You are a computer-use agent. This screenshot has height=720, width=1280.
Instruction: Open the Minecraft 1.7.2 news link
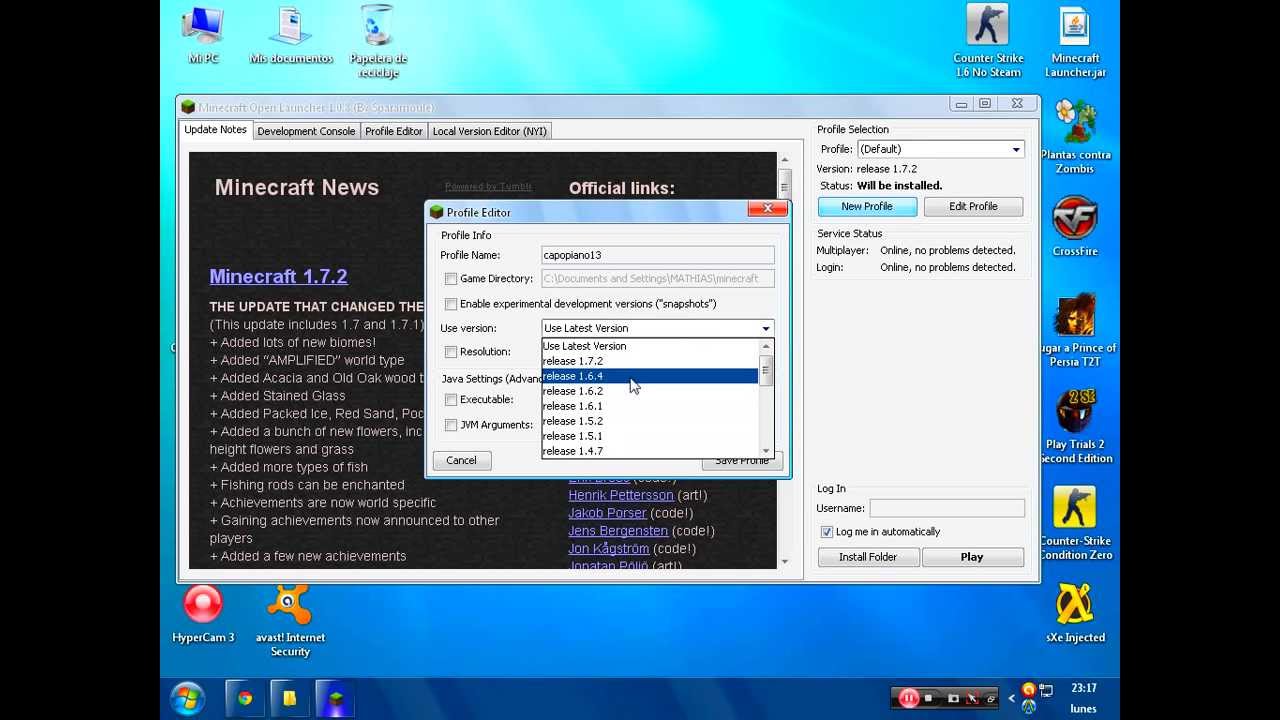click(278, 276)
